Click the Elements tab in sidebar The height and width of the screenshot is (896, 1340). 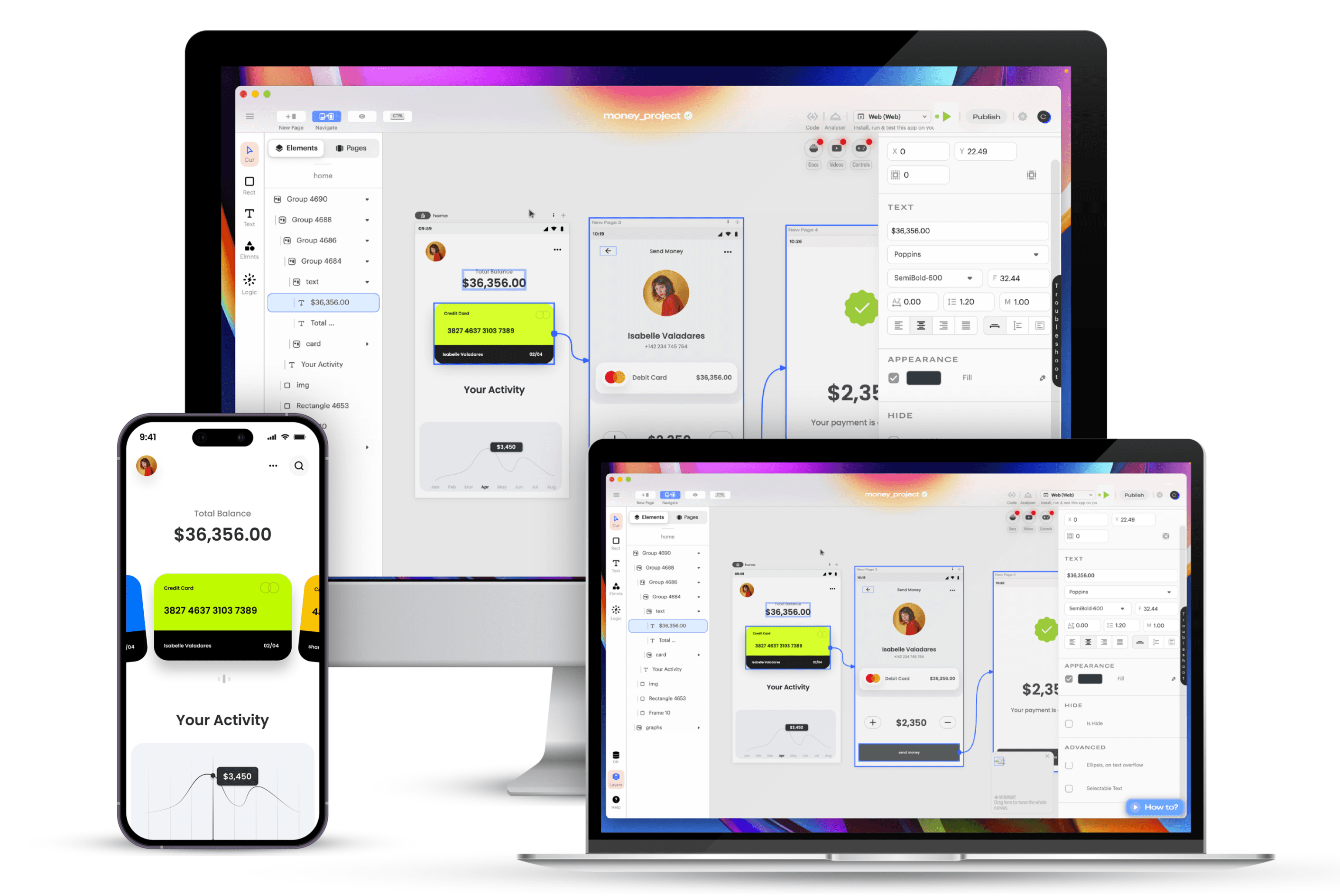297,147
